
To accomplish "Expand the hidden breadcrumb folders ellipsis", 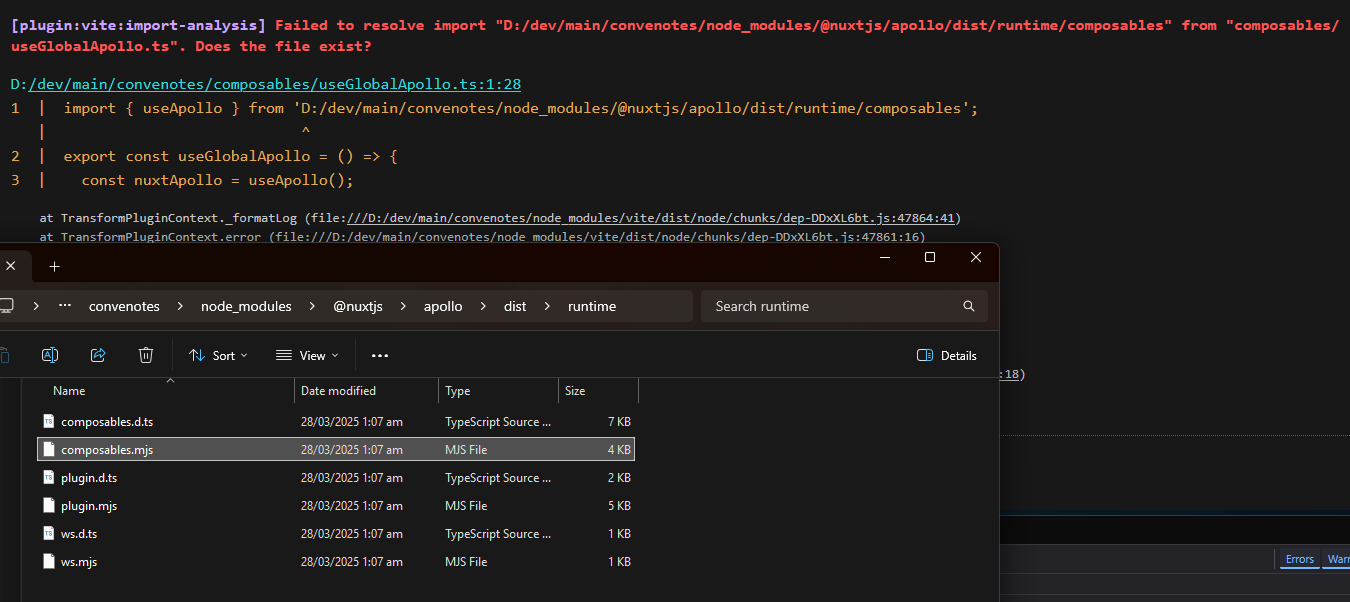I will click(65, 306).
